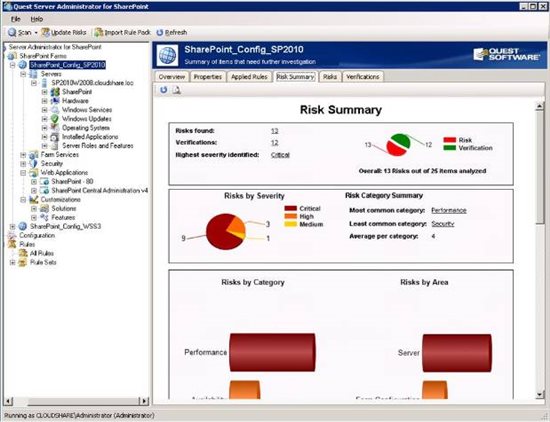
Task: Click the Configuration icon in tree
Action: (x=12, y=235)
